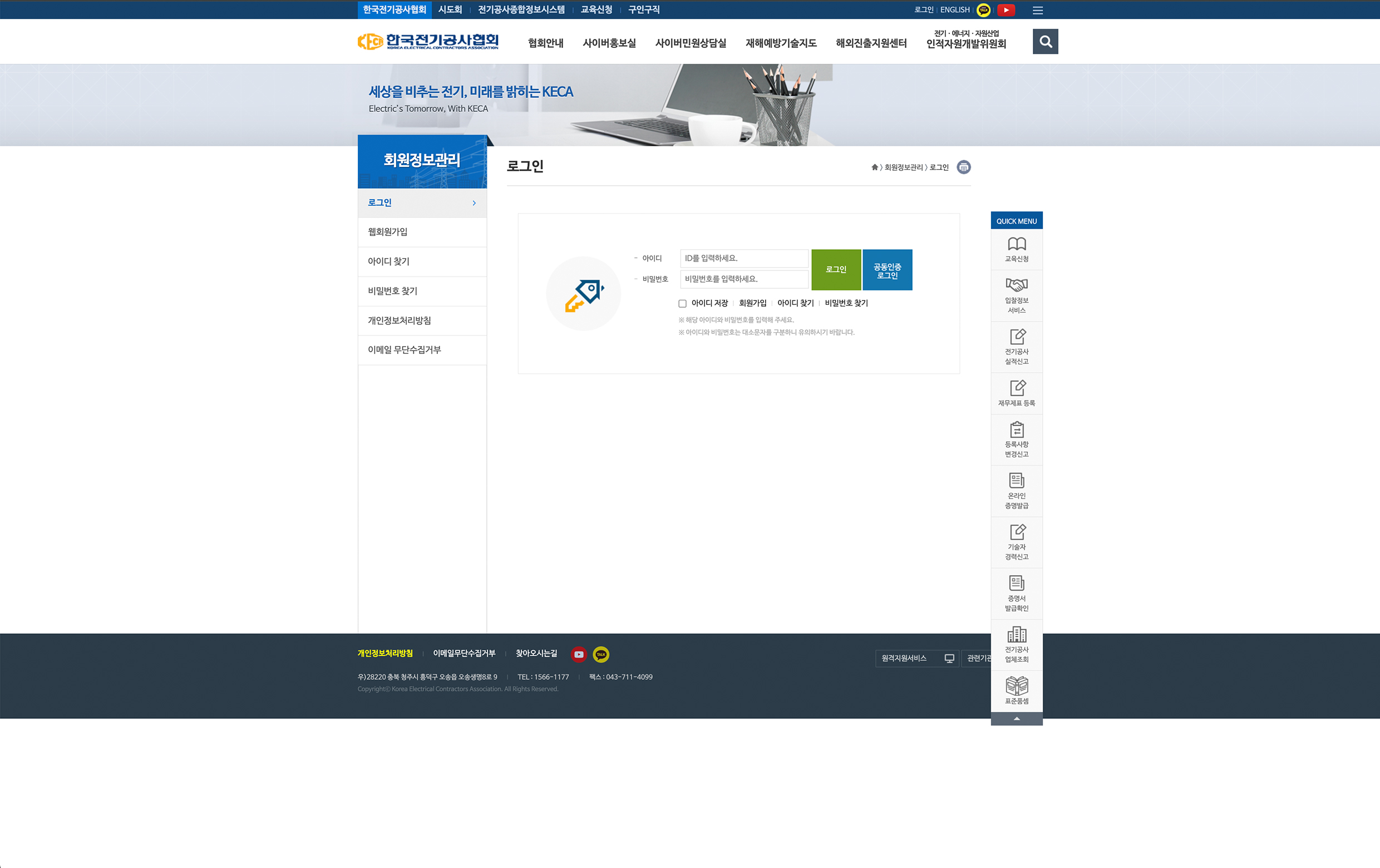Select 웹회원가입 in the side menu
This screenshot has height=868, width=1380.
(422, 232)
